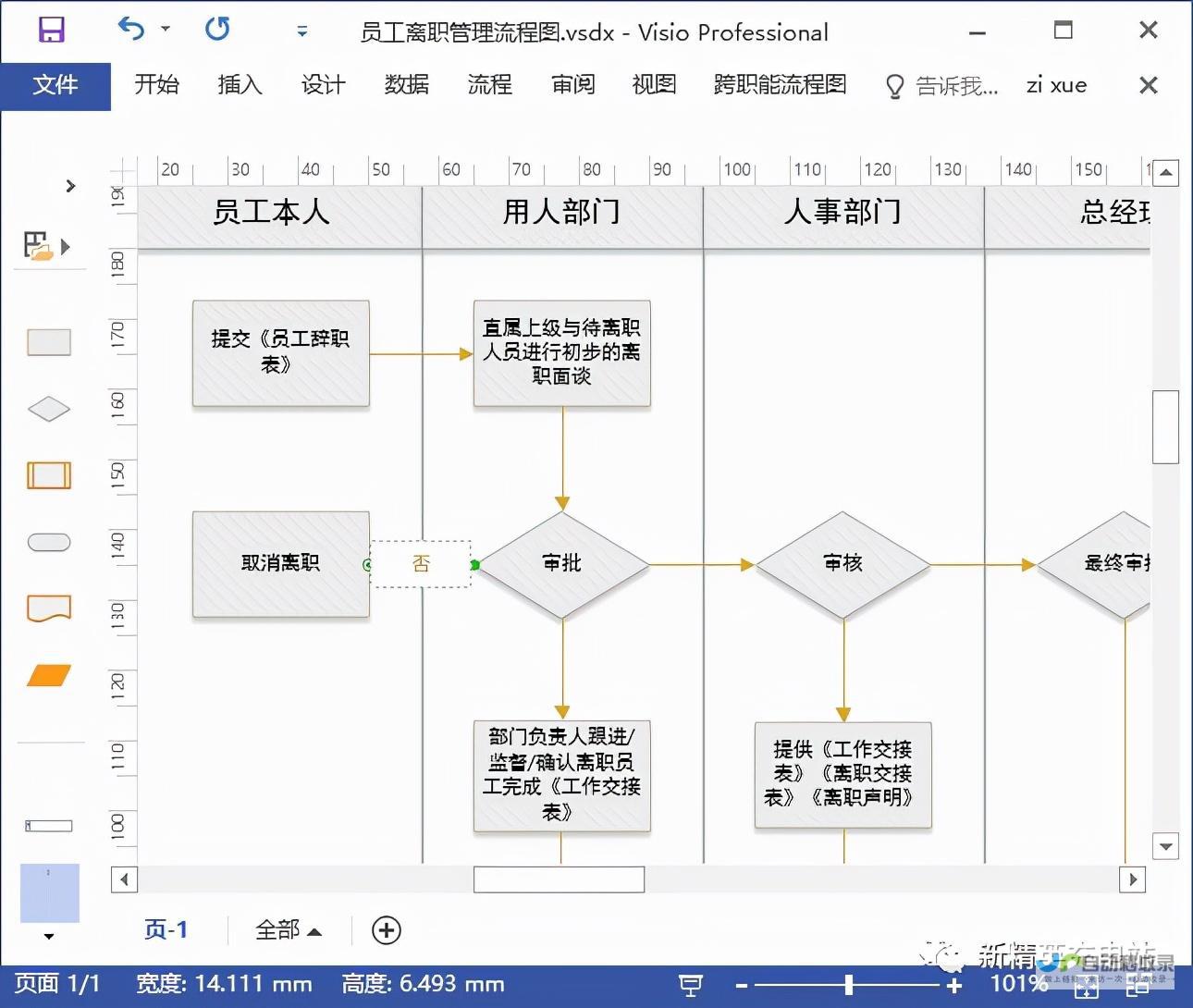Click the 告诉我 lightbulb search box
The height and width of the screenshot is (1008, 1193).
pyautogui.click(x=941, y=86)
